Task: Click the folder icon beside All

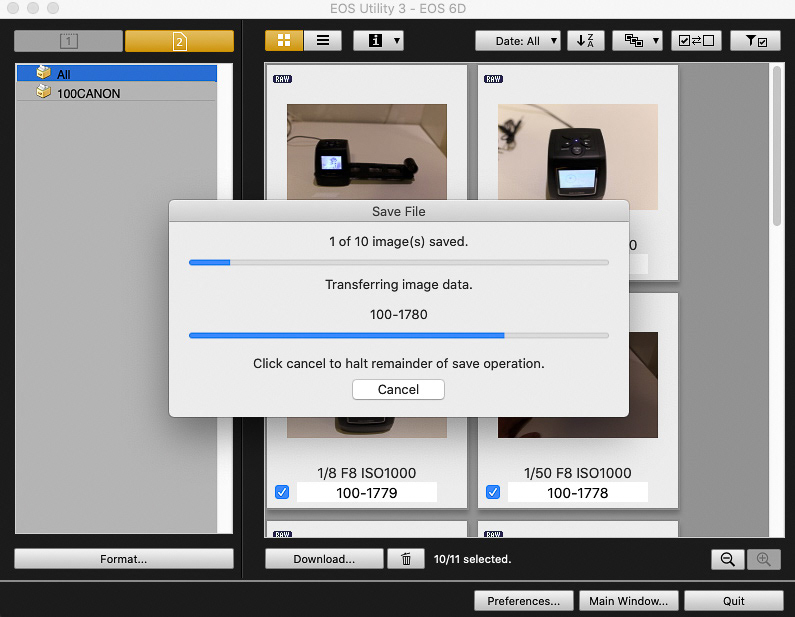Action: click(x=44, y=72)
